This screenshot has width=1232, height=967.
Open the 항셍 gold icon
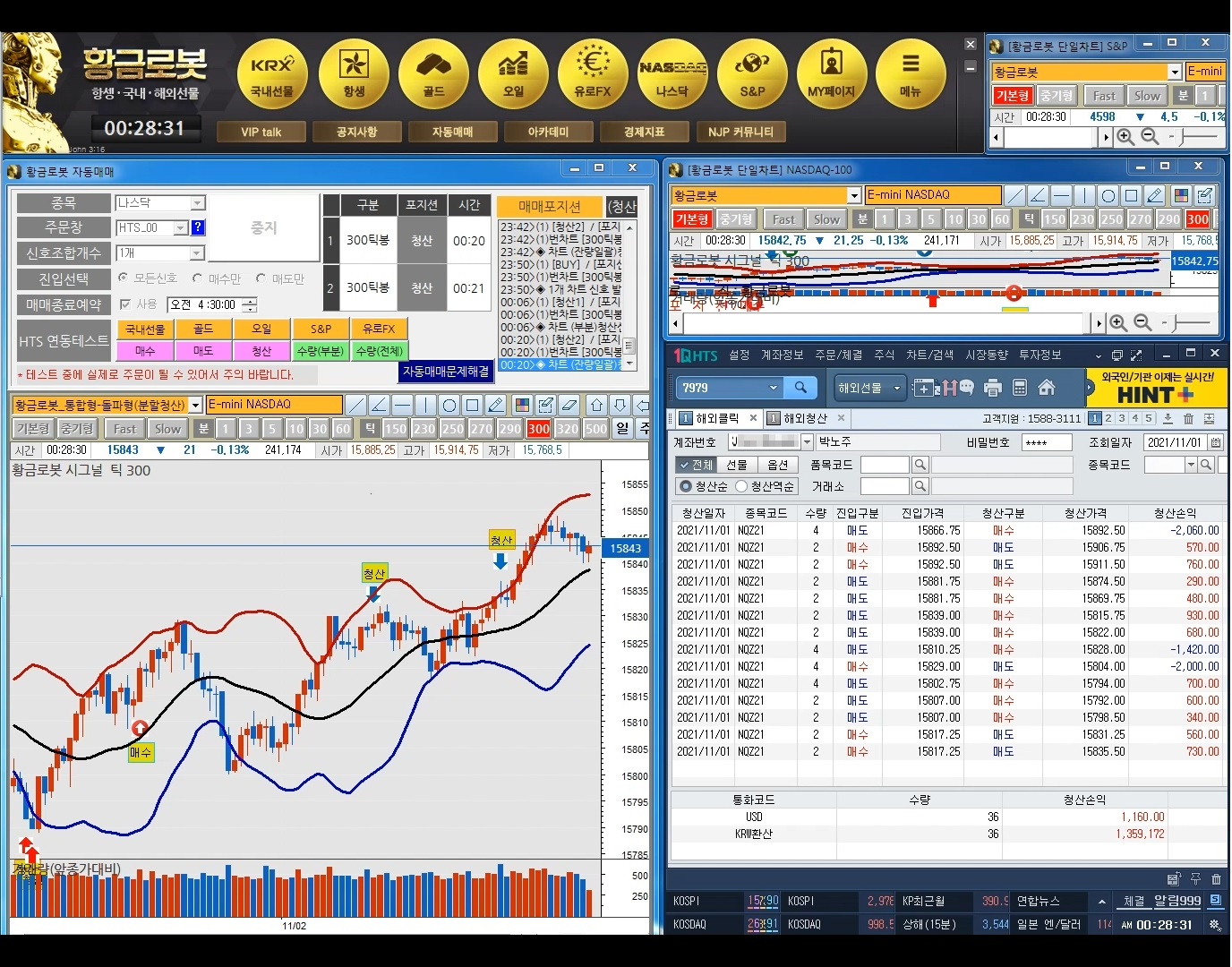(x=354, y=74)
